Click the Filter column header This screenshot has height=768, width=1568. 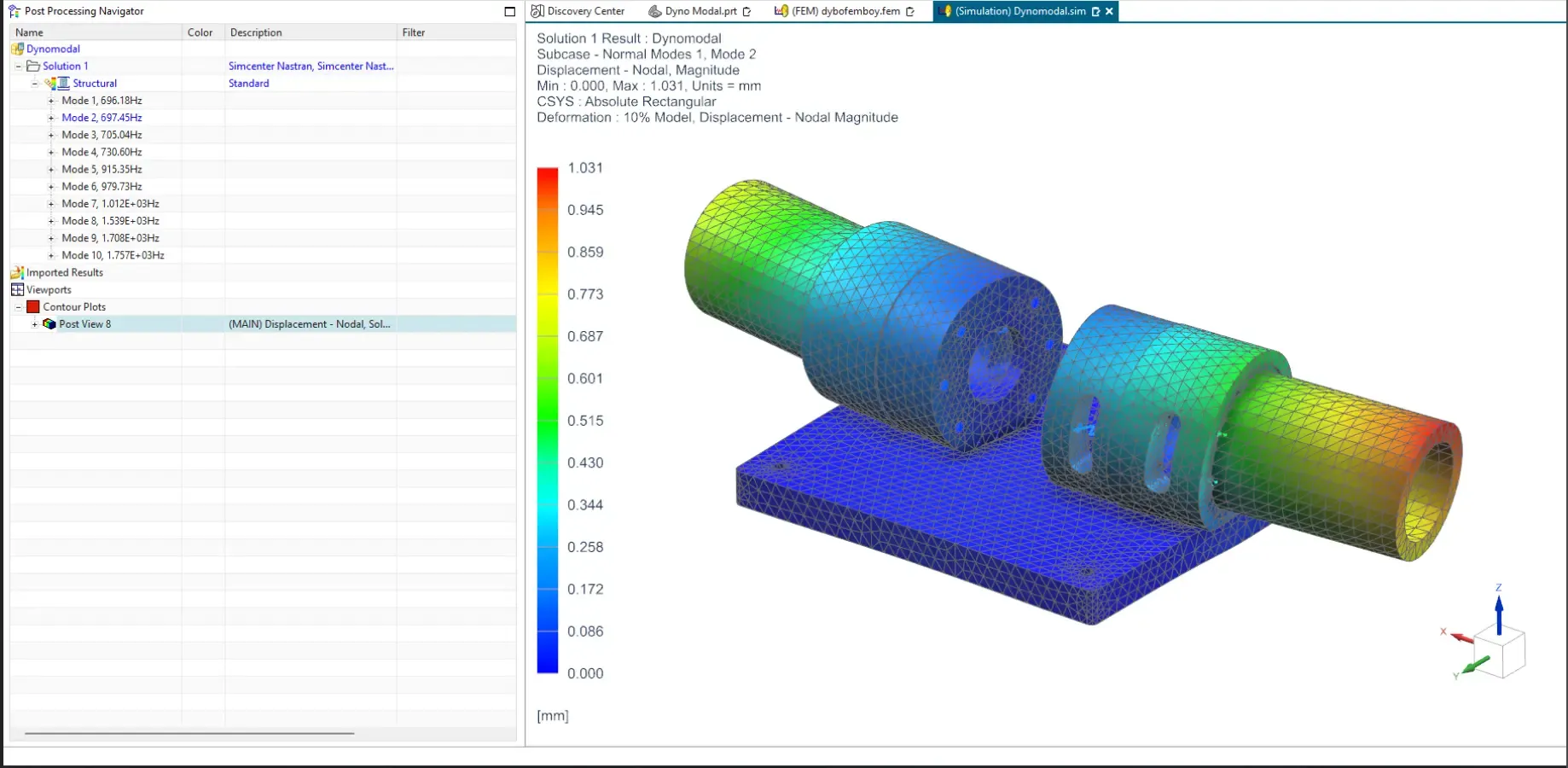(456, 32)
